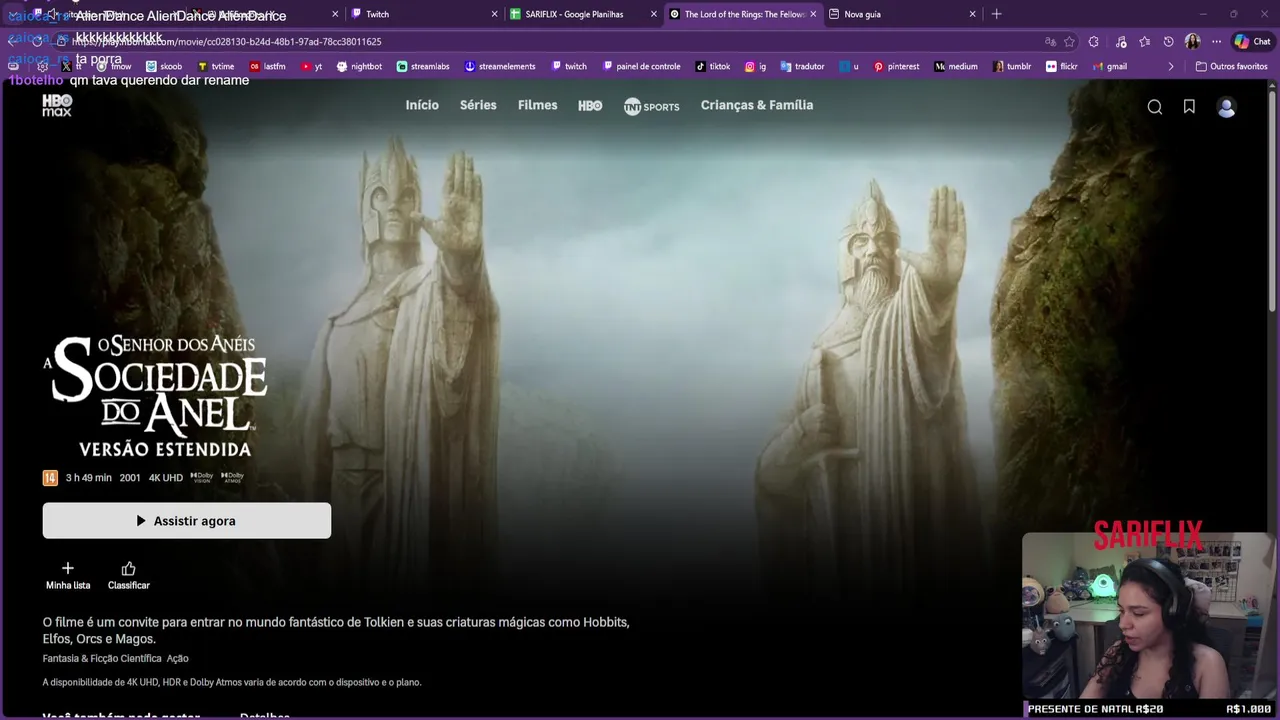Open Séries in HBO Max navigation
This screenshot has width=1280, height=720.
[x=478, y=105]
